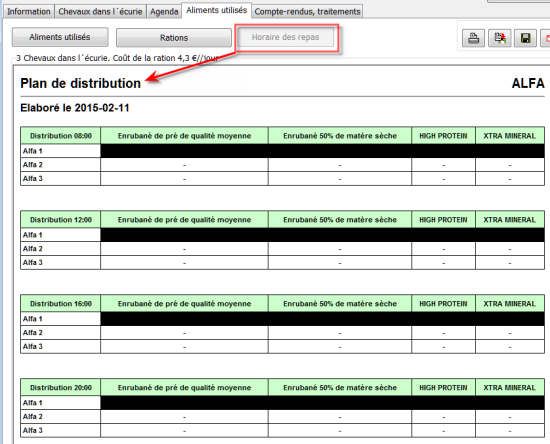Click the Horaire des repas button
This screenshot has height=444, width=550.
[286, 37]
